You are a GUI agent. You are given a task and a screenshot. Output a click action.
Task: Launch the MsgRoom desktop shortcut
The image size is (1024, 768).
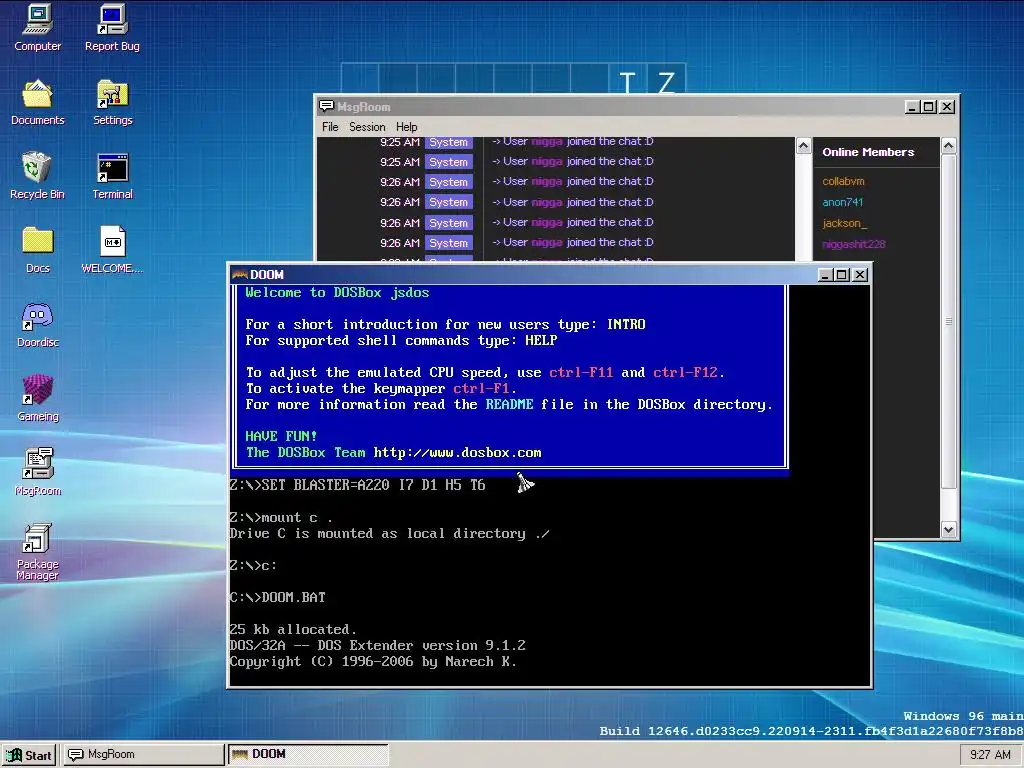(x=37, y=472)
